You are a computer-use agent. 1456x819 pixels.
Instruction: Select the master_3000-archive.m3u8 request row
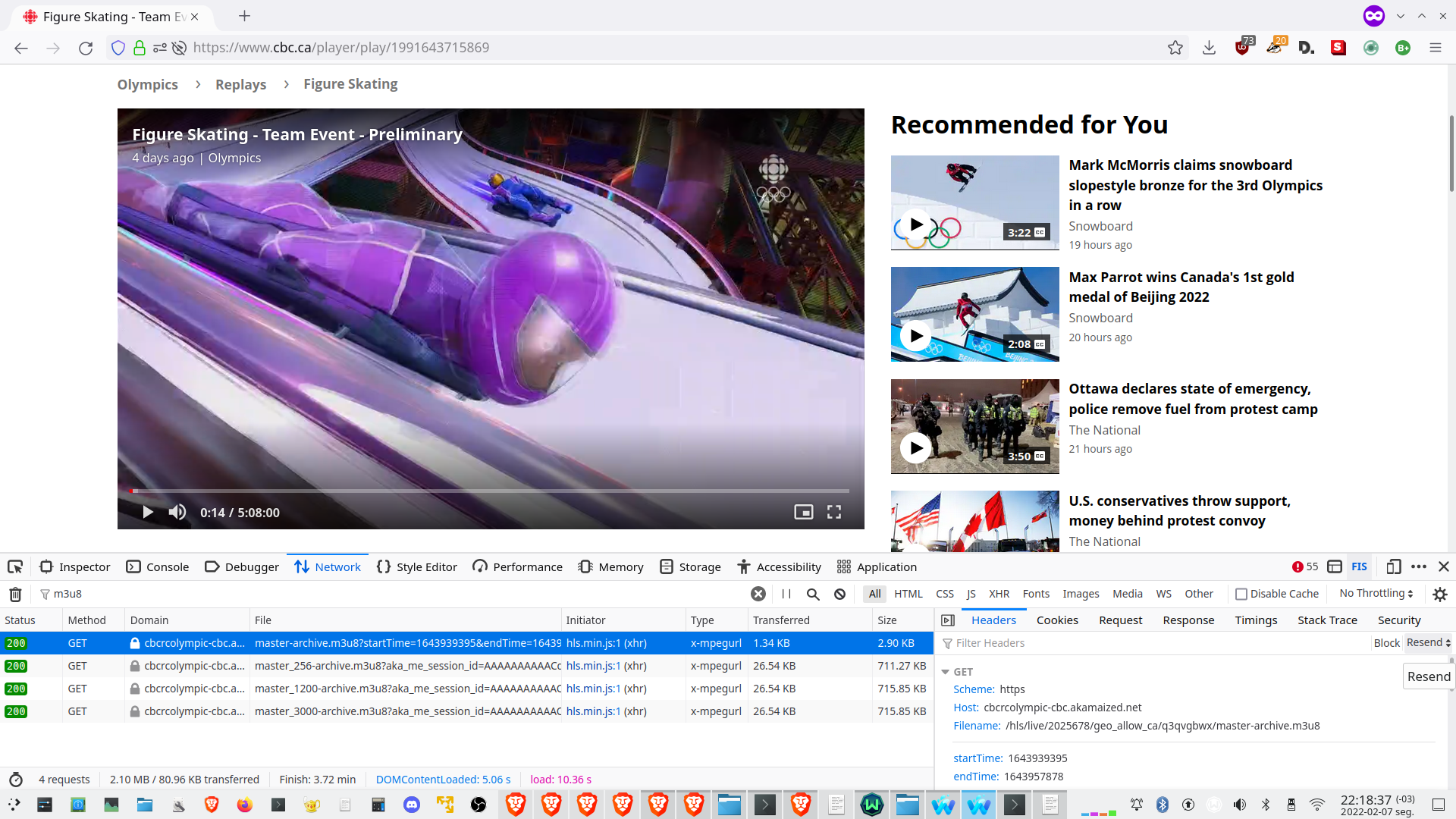click(x=466, y=712)
